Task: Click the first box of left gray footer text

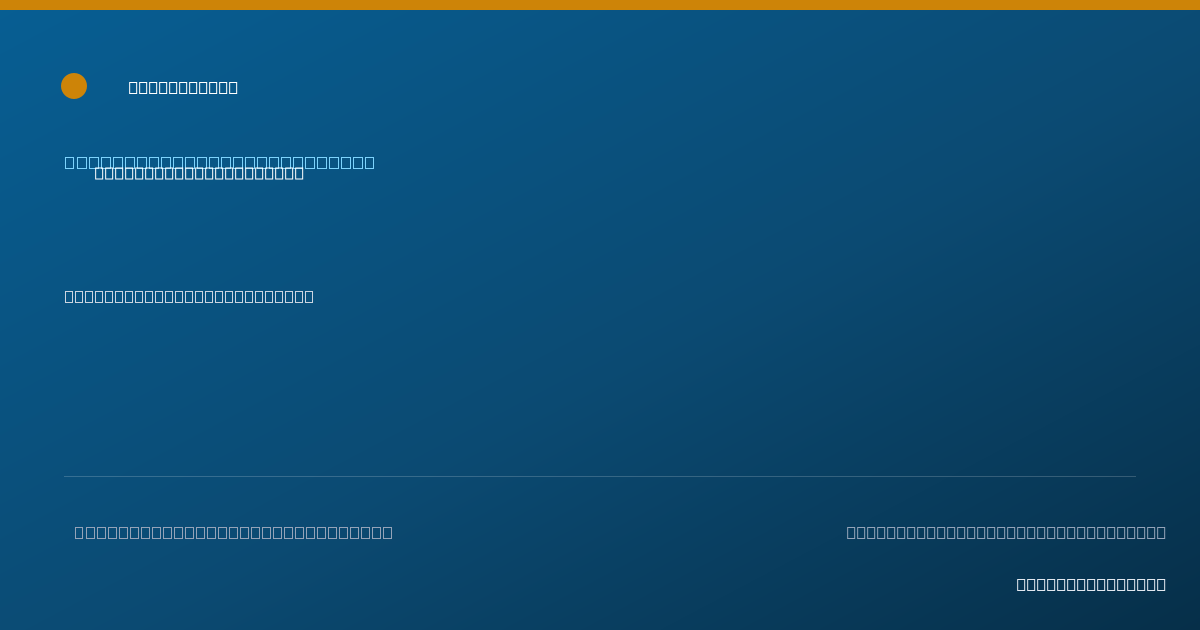Action: (x=79, y=532)
